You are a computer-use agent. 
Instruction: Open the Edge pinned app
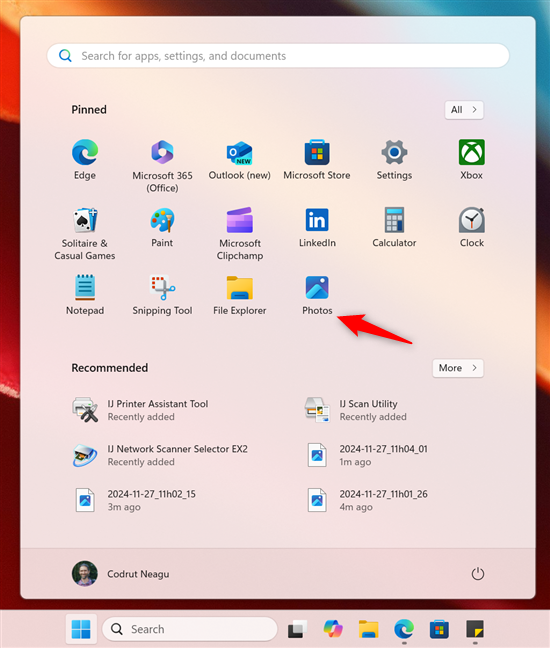click(x=85, y=160)
